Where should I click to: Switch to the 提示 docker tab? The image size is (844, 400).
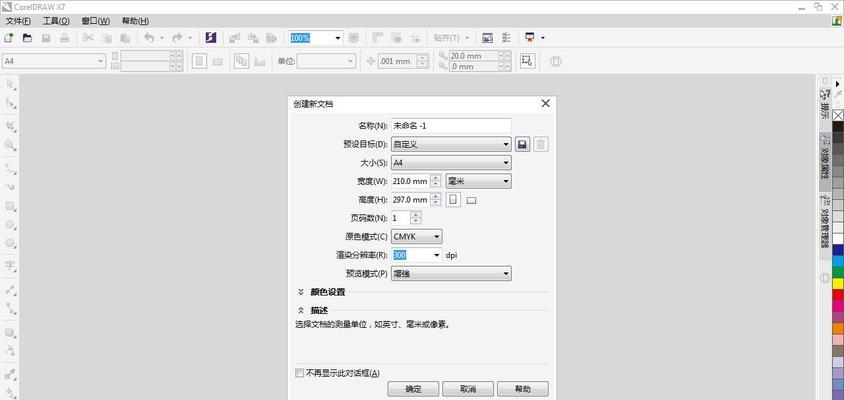(825, 103)
